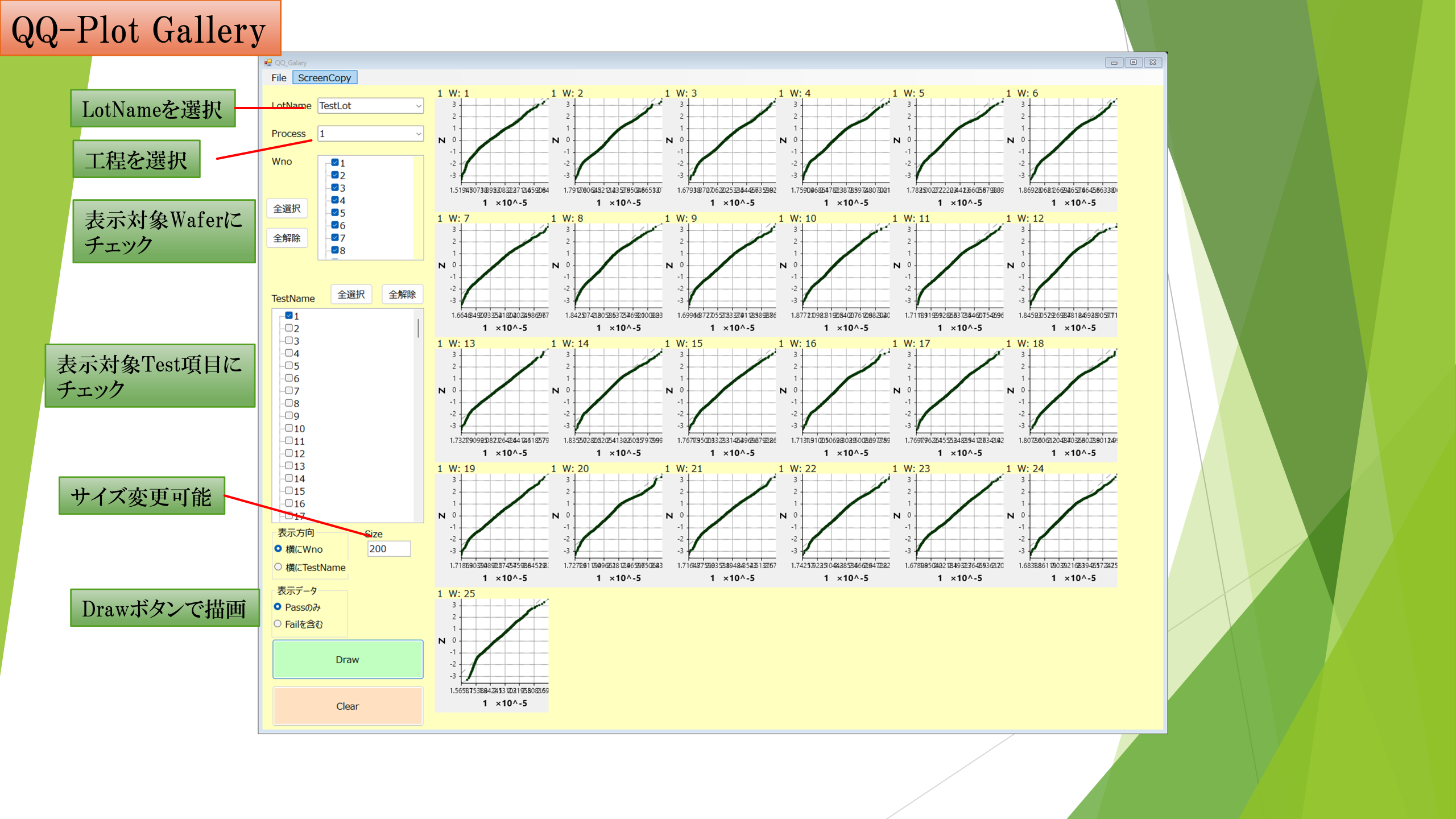Screen dimensions: 1456x819
Task: Click 全選択 button next to Wno
Action: (x=287, y=209)
